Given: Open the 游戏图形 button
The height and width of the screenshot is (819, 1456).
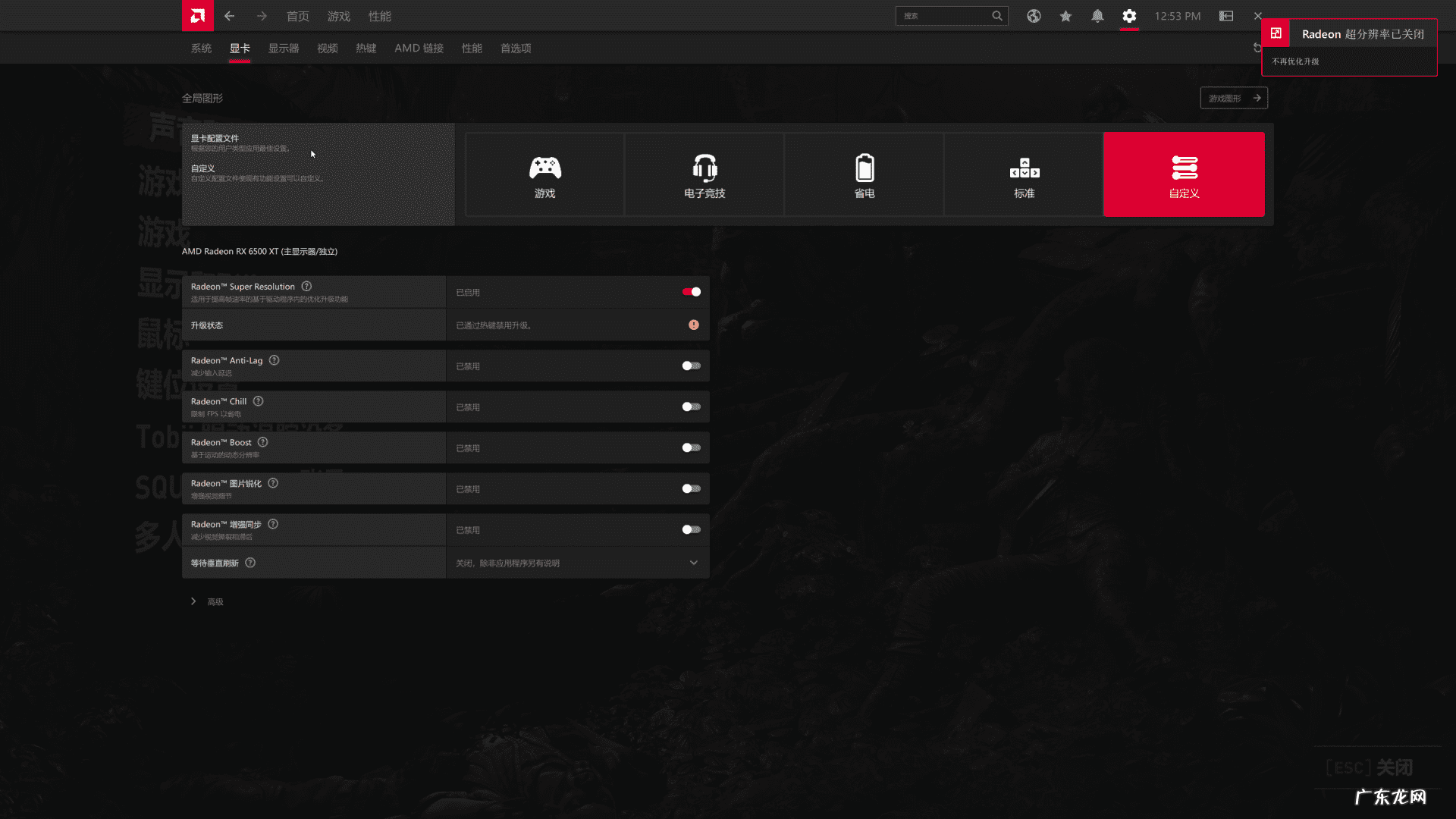Looking at the screenshot, I should point(1233,98).
